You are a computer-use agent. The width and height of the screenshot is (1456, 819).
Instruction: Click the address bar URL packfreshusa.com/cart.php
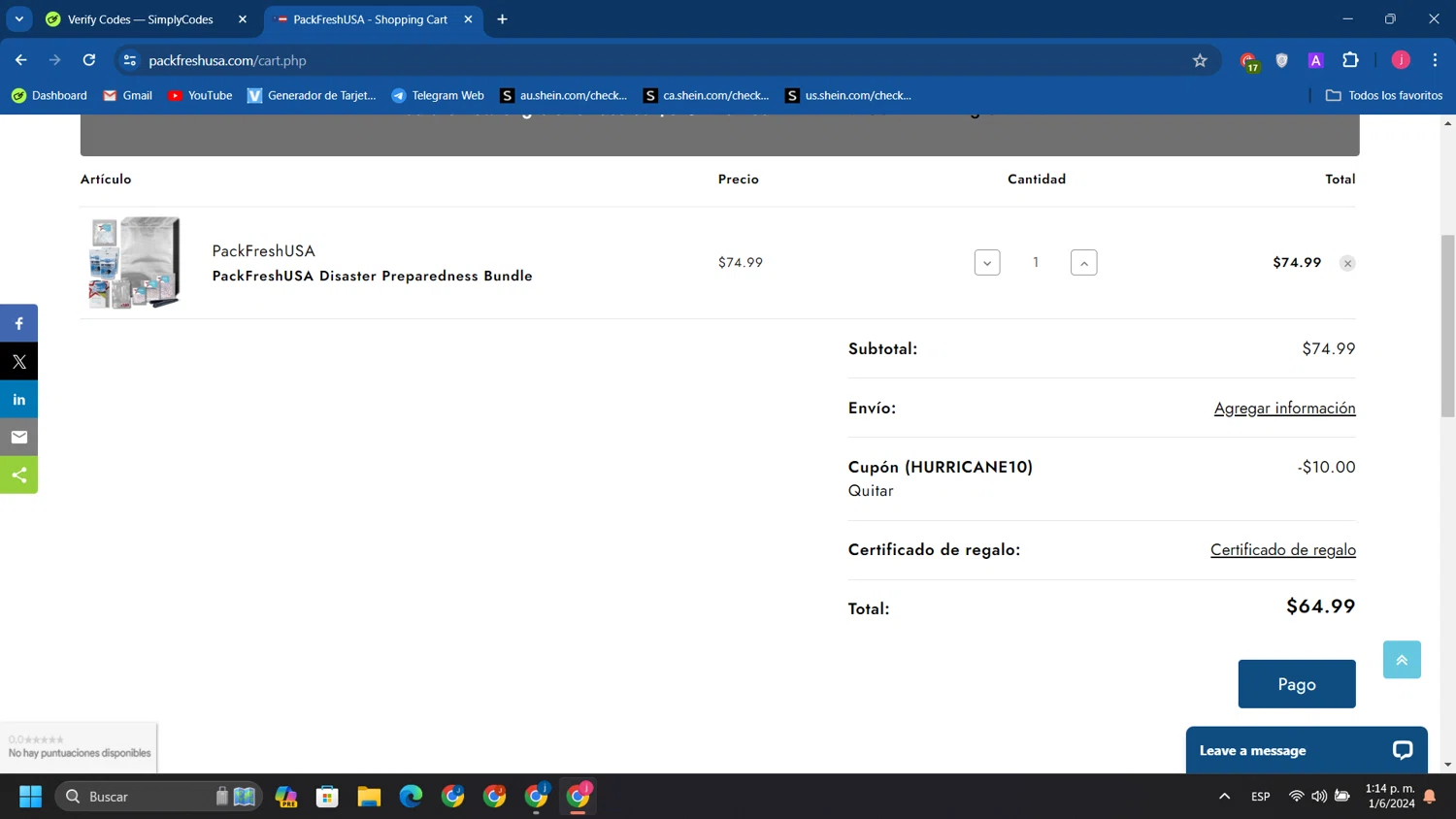click(227, 60)
